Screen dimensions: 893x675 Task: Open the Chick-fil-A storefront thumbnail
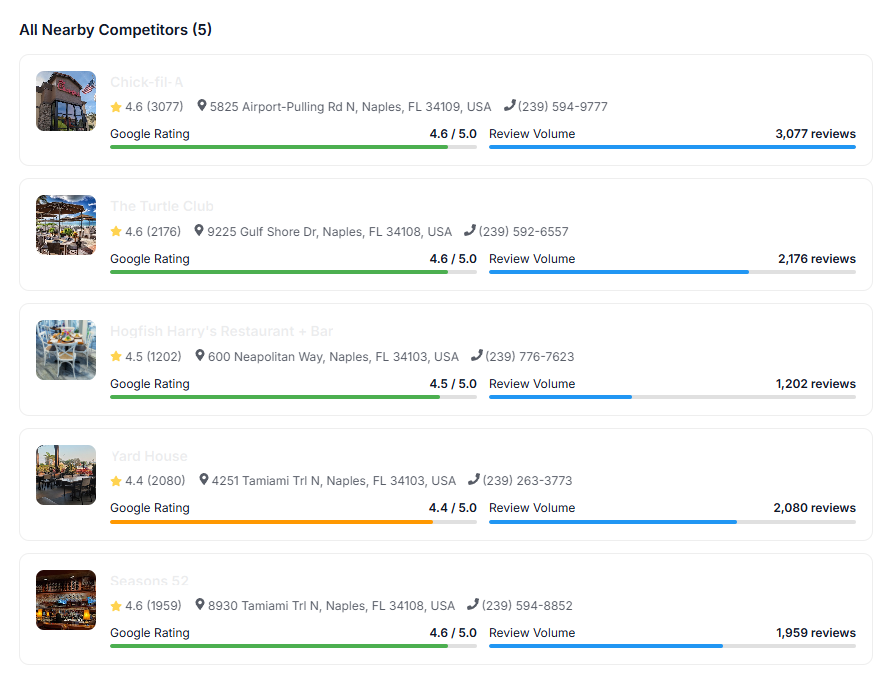click(66, 101)
